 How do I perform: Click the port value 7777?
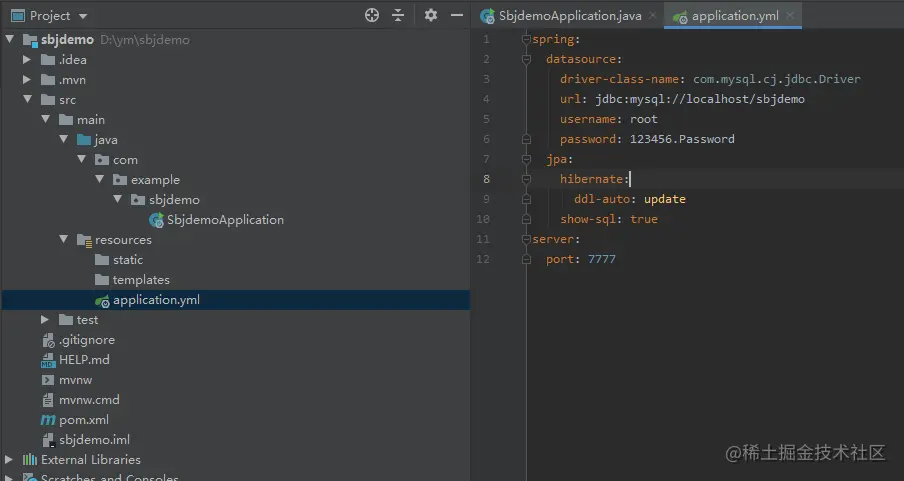602,259
